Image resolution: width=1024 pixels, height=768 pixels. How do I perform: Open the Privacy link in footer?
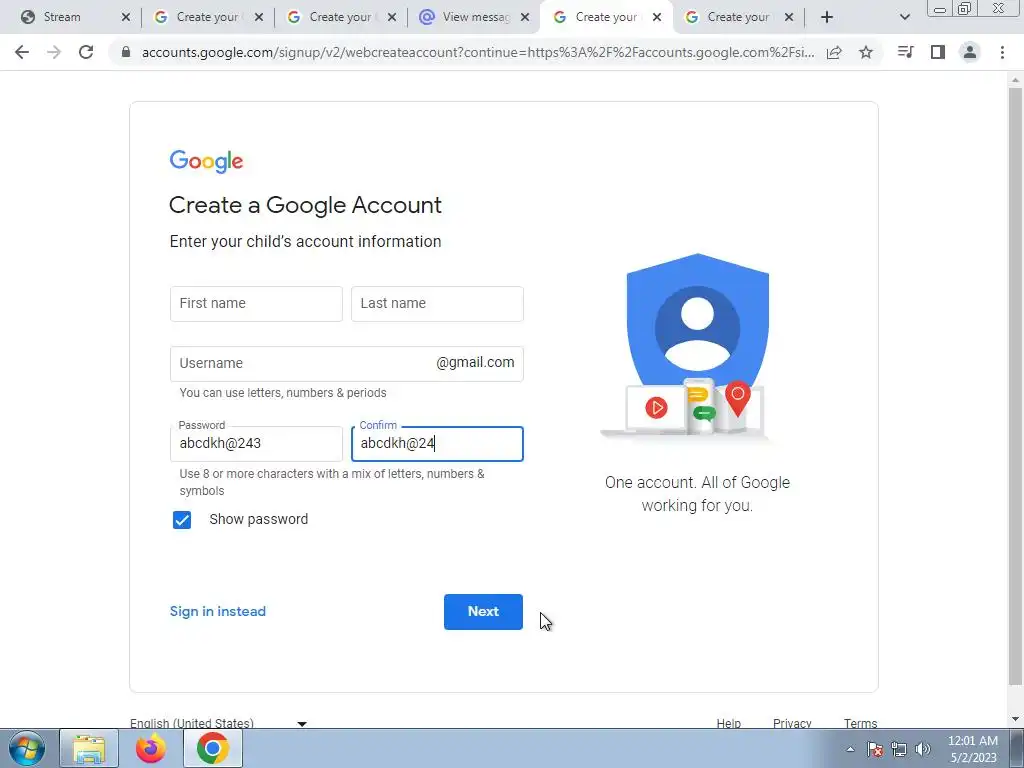792,723
